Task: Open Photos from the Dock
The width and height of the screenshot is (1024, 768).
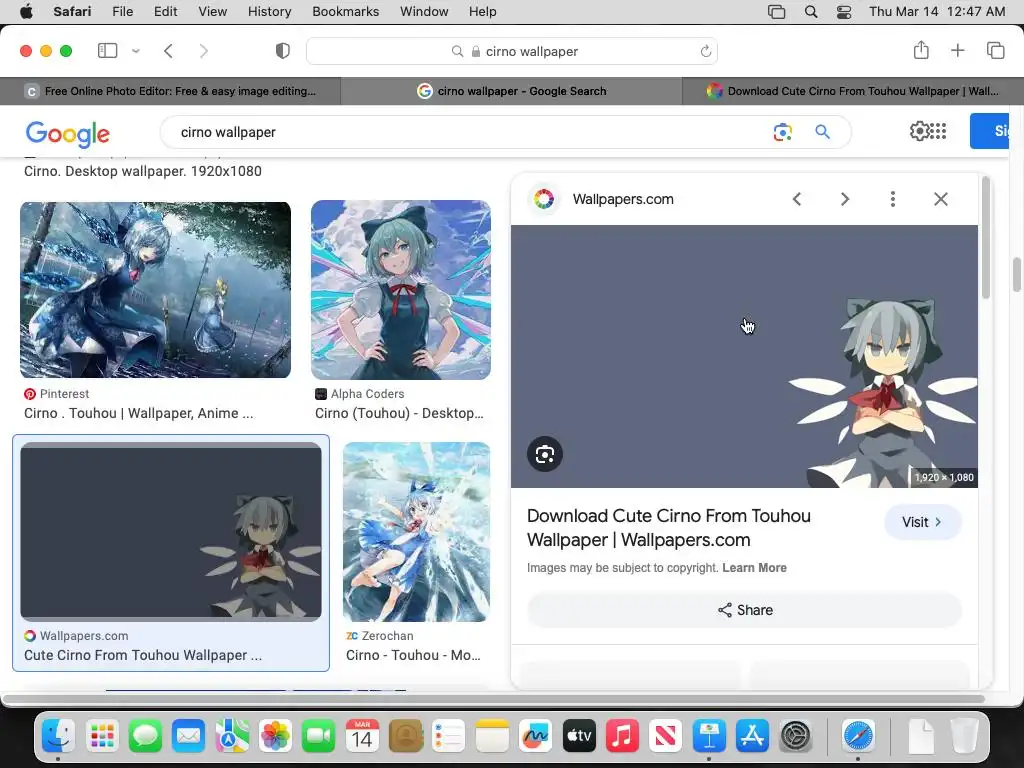Action: (275, 736)
